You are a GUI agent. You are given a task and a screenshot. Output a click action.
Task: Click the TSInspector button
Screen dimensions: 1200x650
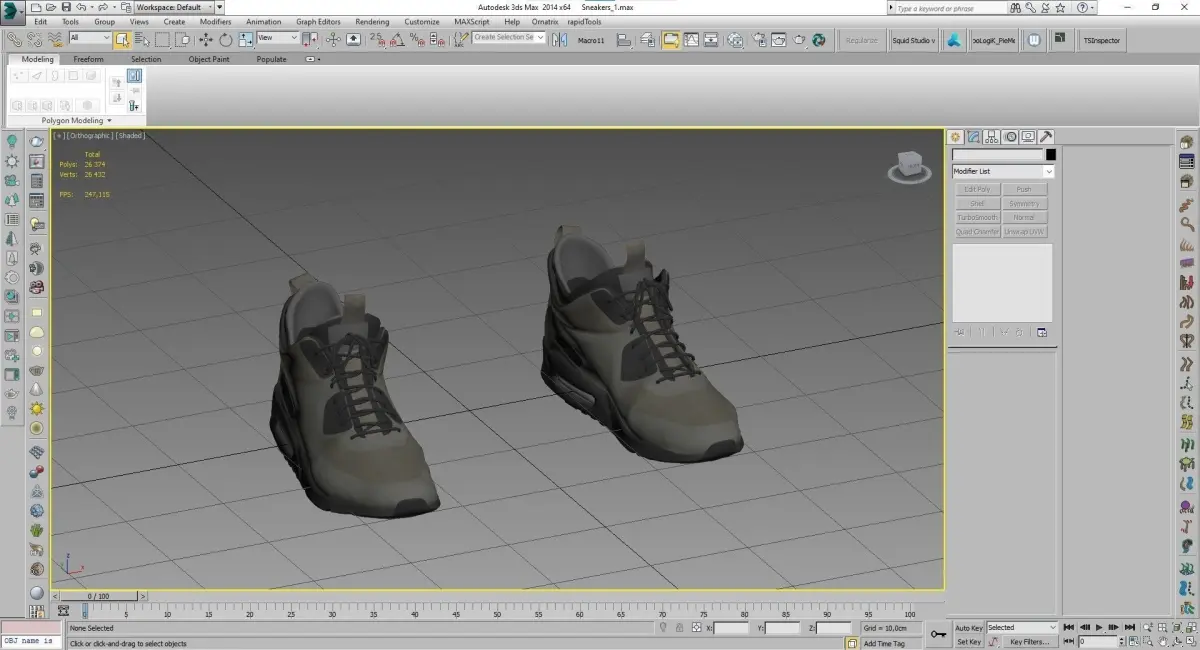(1102, 40)
